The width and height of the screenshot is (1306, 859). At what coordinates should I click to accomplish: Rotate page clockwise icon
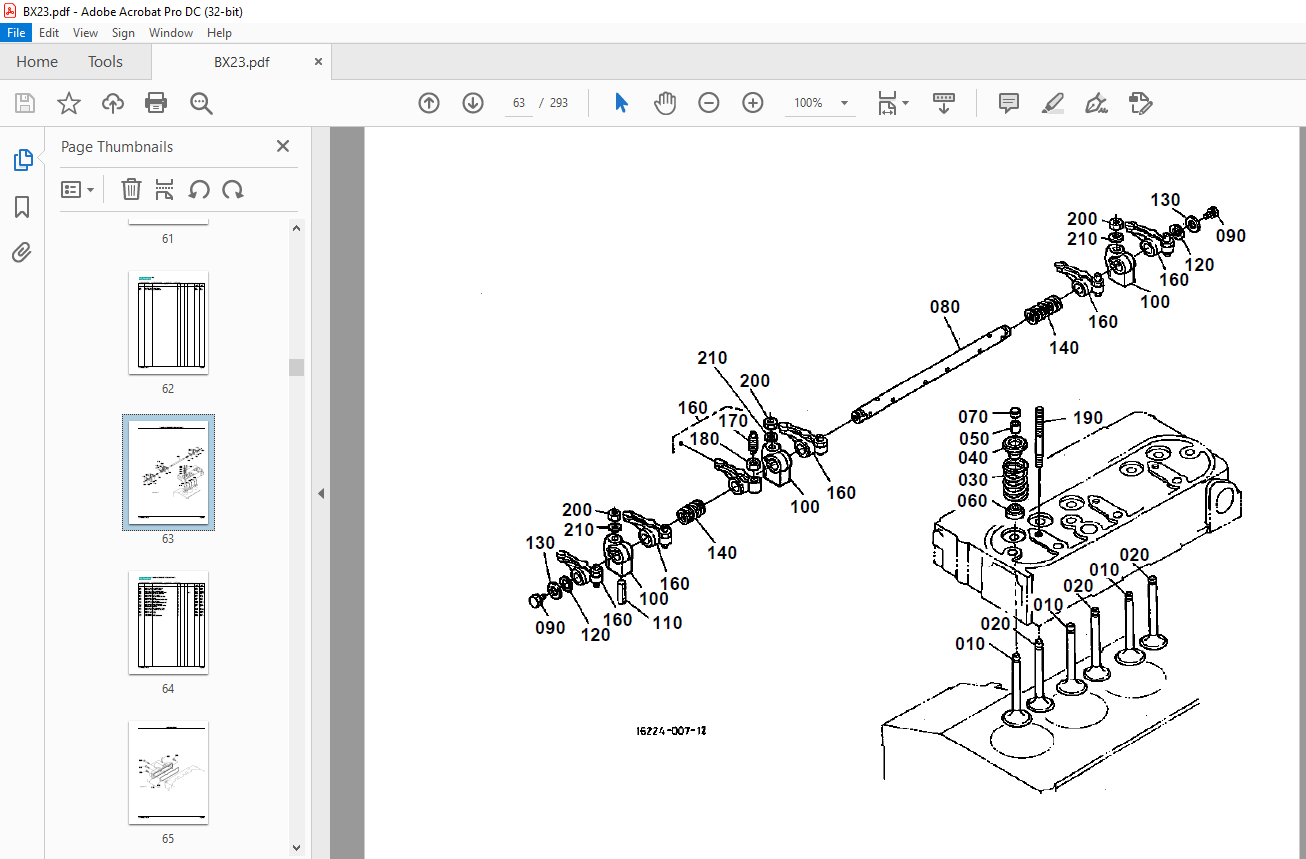click(233, 189)
